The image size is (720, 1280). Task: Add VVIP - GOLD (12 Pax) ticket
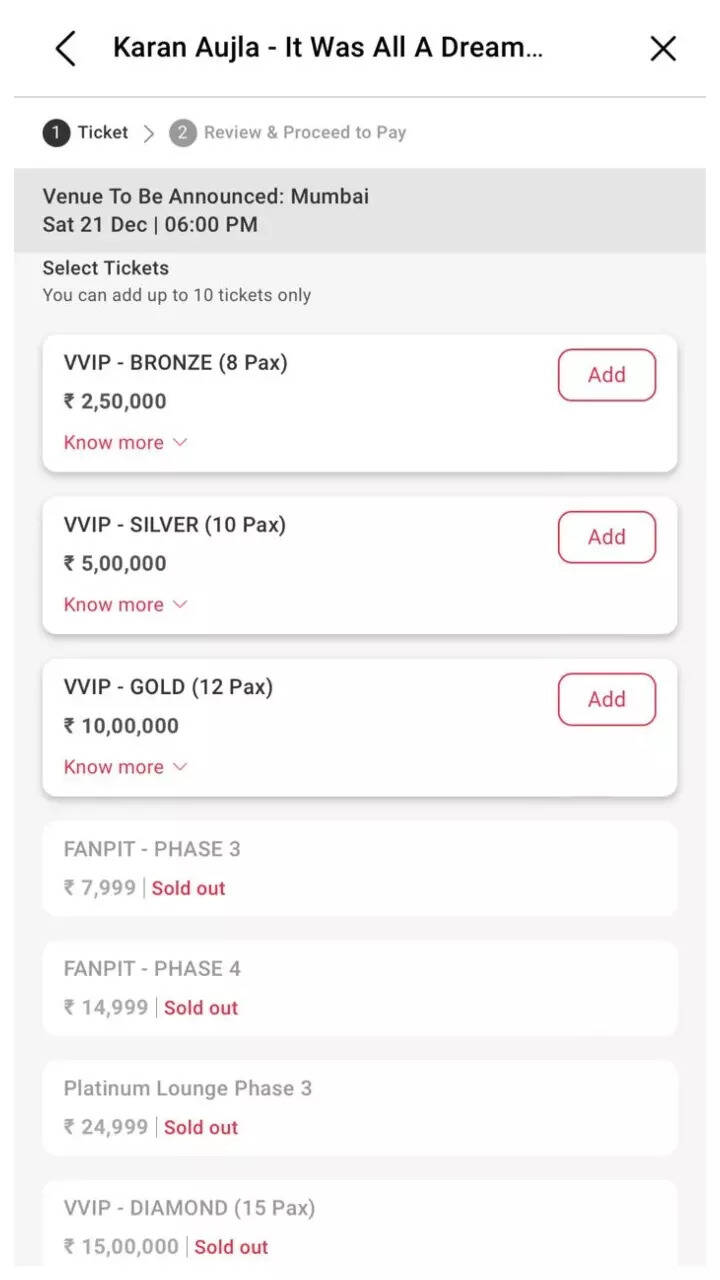tap(606, 699)
